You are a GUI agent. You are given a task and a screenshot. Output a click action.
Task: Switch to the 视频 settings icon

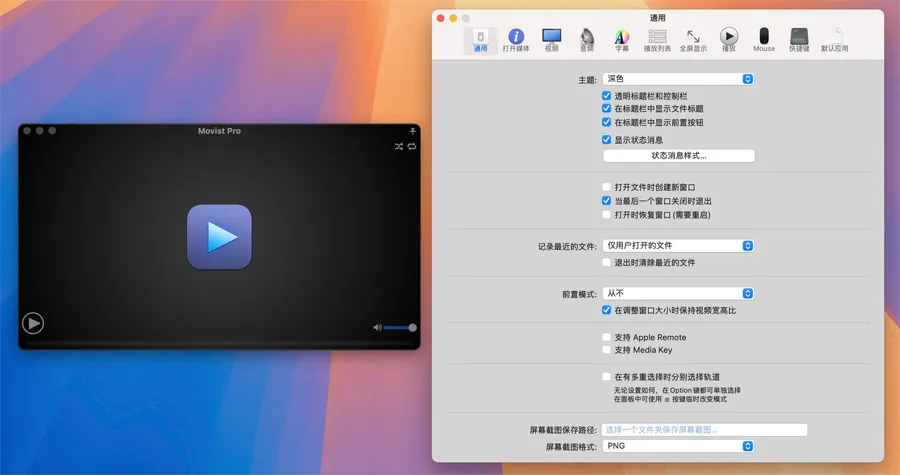click(x=551, y=39)
